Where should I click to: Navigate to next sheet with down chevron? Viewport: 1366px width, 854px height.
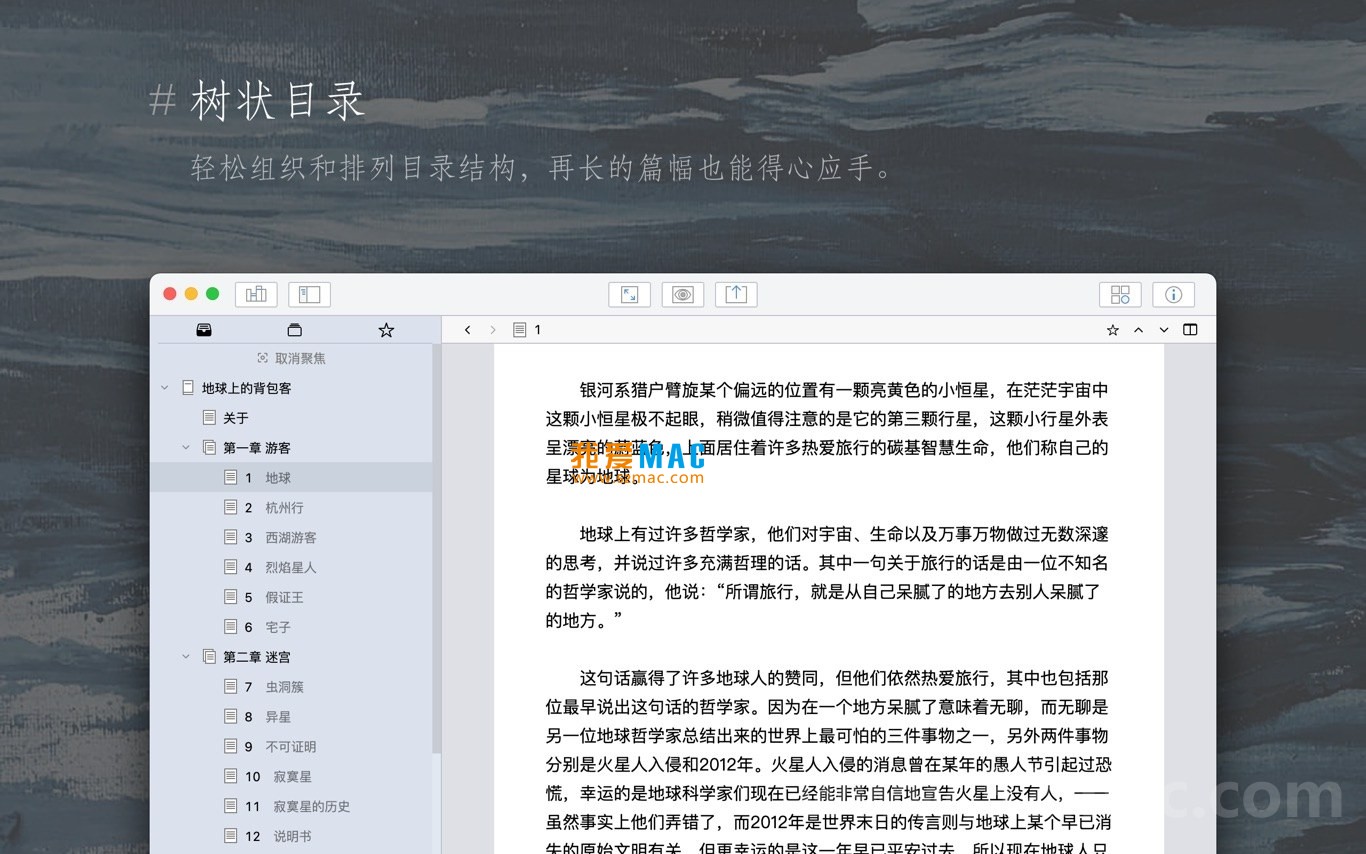click(x=1163, y=329)
